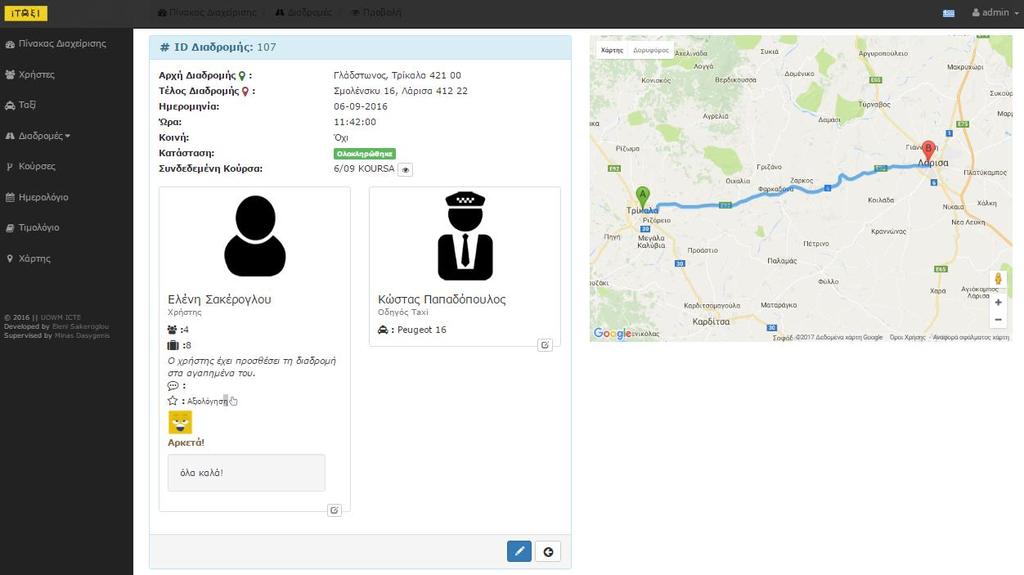Screen dimensions: 1024x575
Task: Click the name Κώστας Παπαδόπουλος
Action: pyautogui.click(x=442, y=299)
